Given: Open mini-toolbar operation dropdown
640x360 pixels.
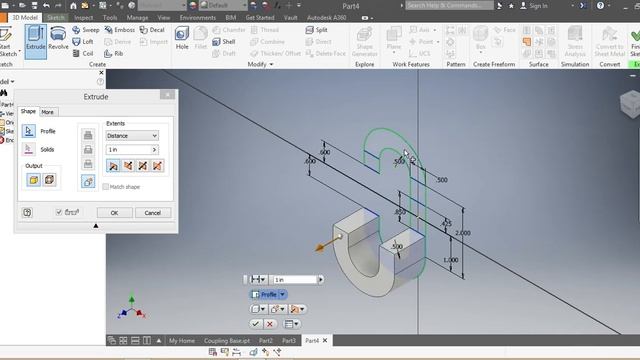Looking at the screenshot, I should tap(278, 309).
